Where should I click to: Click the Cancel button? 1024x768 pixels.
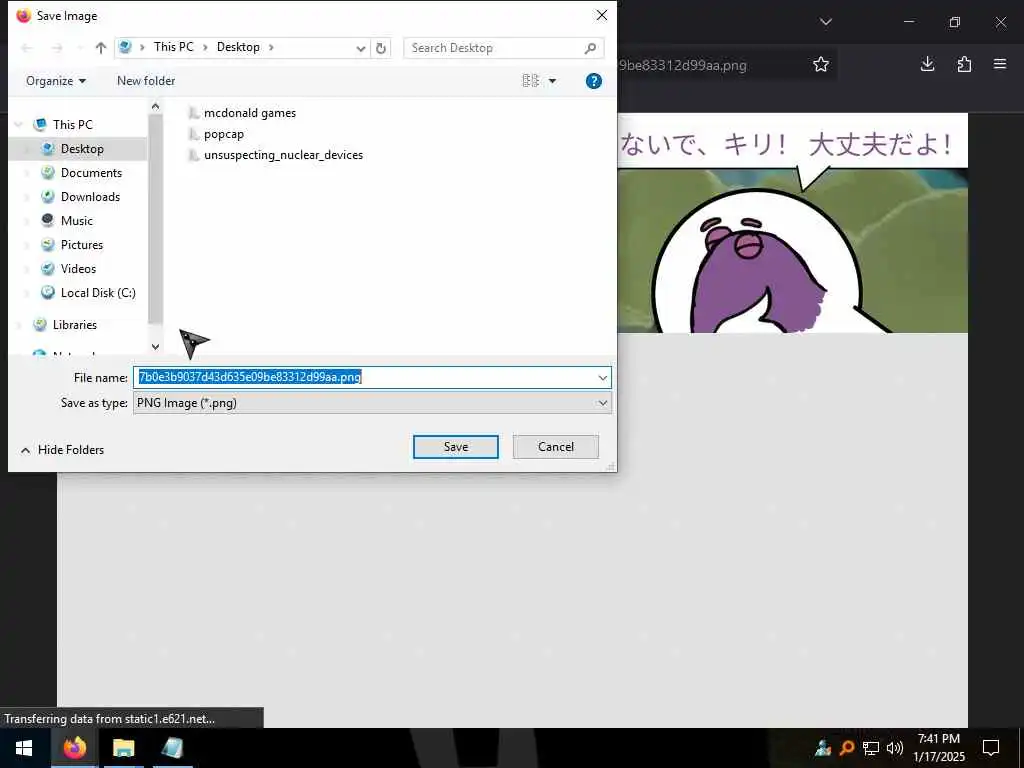coord(556,447)
